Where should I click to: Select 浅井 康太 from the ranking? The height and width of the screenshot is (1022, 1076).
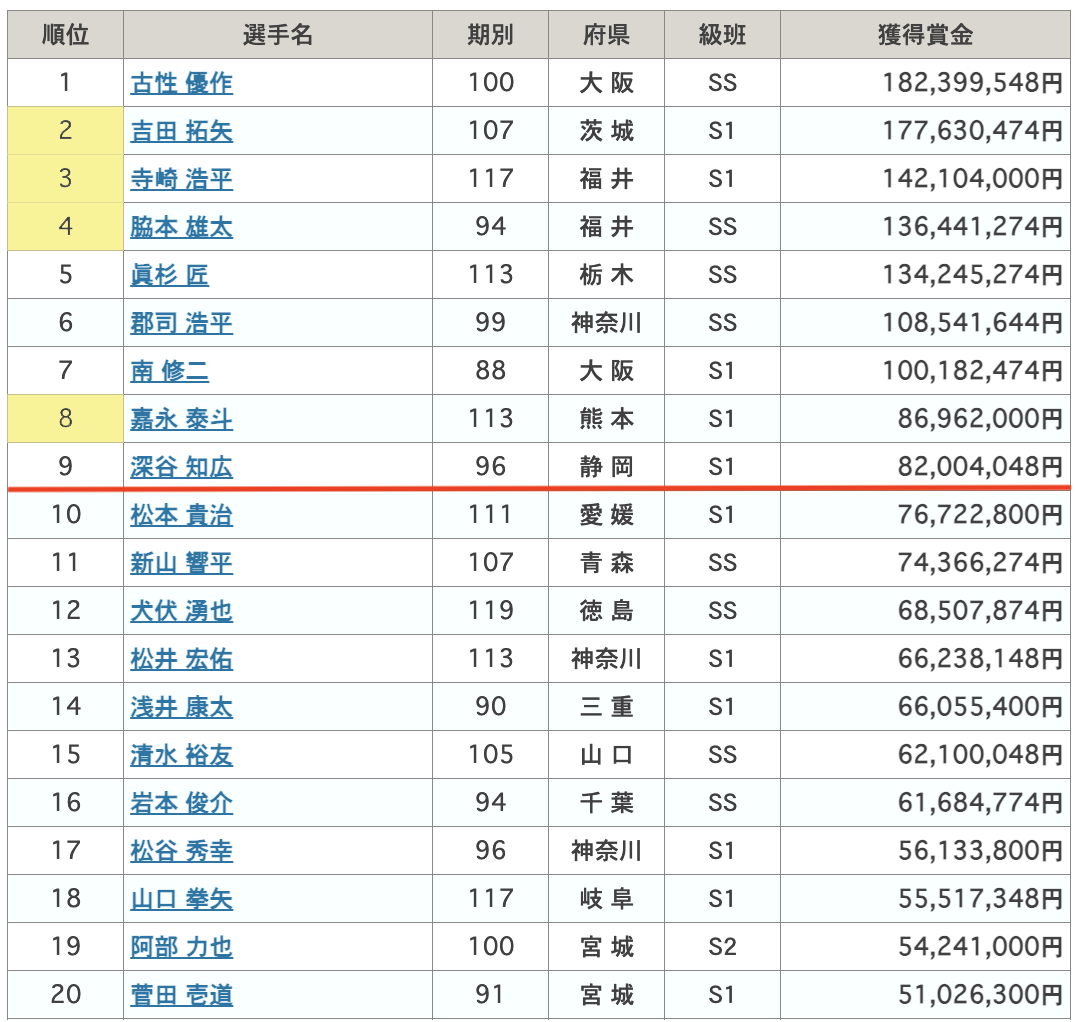tap(181, 707)
